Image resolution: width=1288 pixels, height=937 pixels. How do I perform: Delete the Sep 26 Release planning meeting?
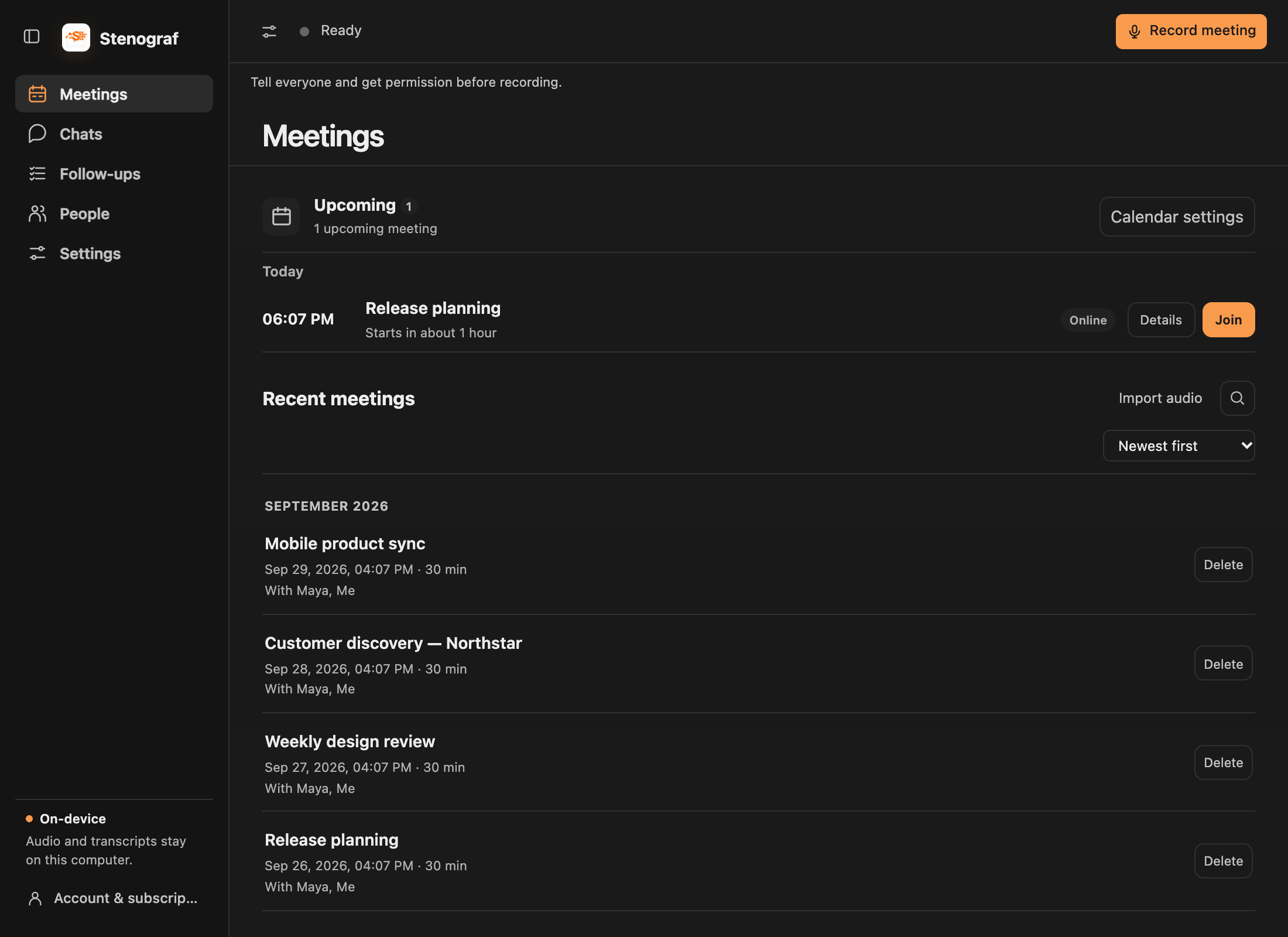[1223, 861]
